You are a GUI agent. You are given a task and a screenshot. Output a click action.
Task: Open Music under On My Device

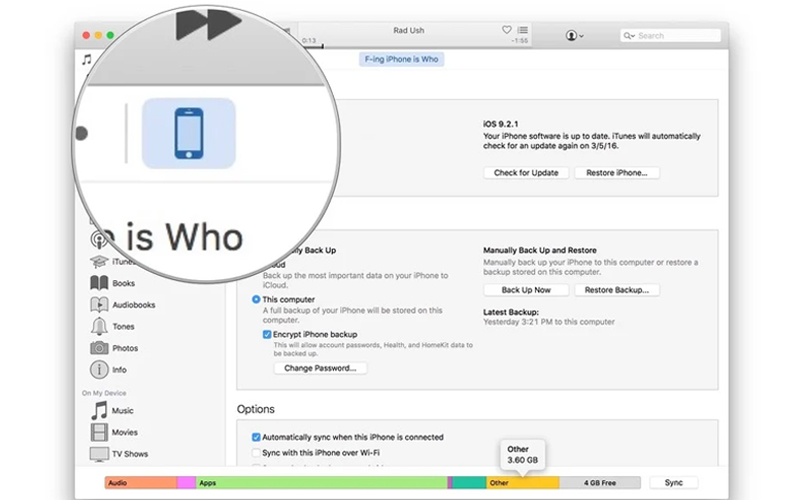112,410
